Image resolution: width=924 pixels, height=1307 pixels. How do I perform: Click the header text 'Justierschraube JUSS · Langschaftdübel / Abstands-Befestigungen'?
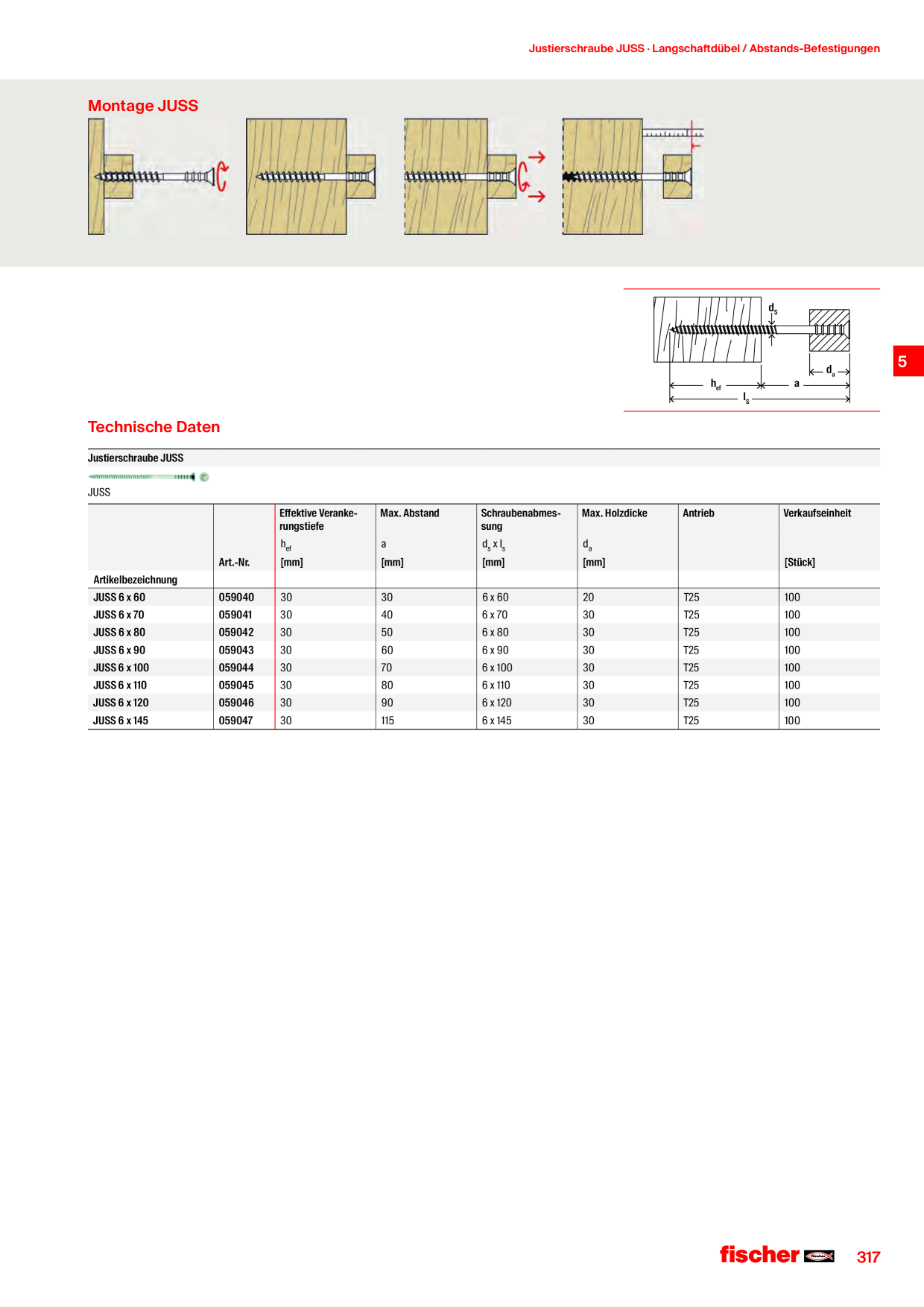704,48
